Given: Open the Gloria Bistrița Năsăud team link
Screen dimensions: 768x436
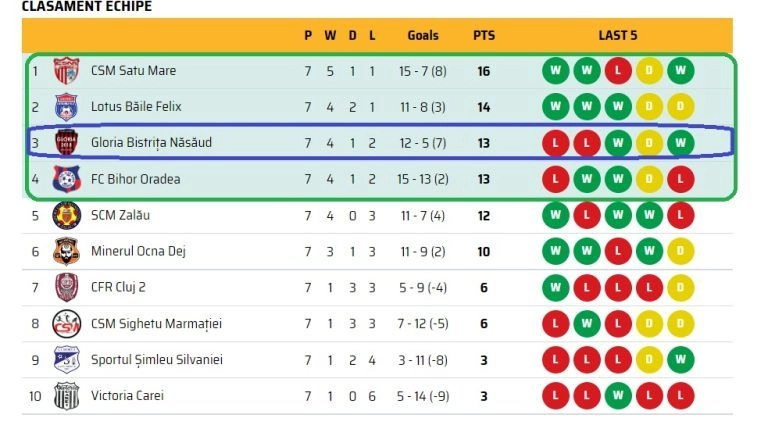Looking at the screenshot, I should pyautogui.click(x=151, y=143).
